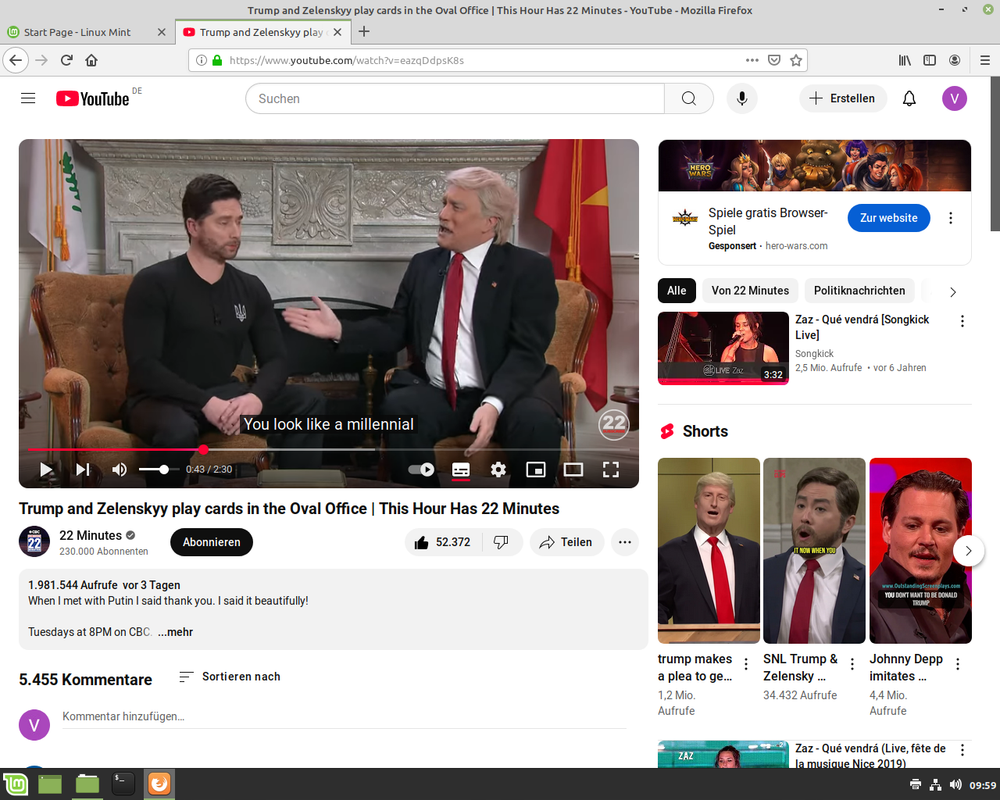Save the page to Pocket
This screenshot has height=800, width=1000.
coord(774,61)
